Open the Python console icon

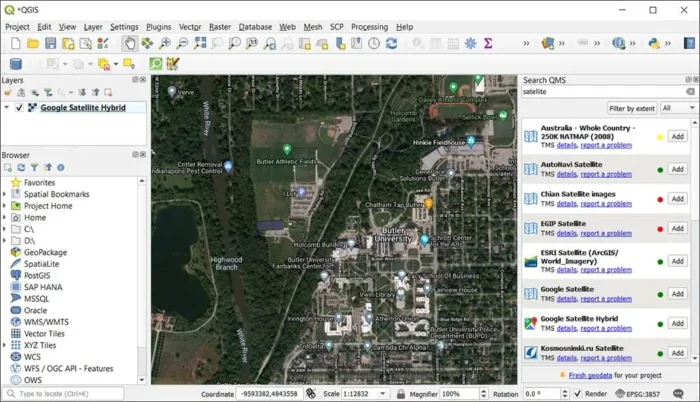tap(654, 44)
